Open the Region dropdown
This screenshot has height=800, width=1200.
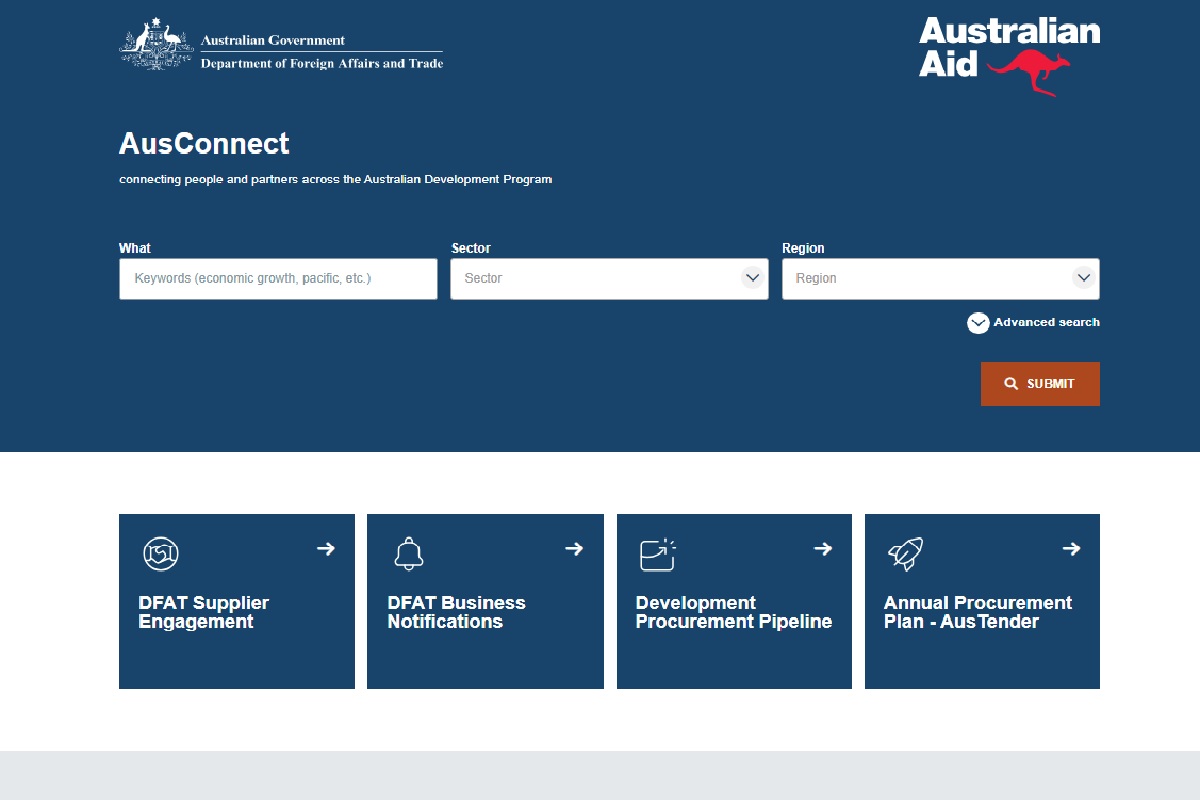[x=940, y=279]
